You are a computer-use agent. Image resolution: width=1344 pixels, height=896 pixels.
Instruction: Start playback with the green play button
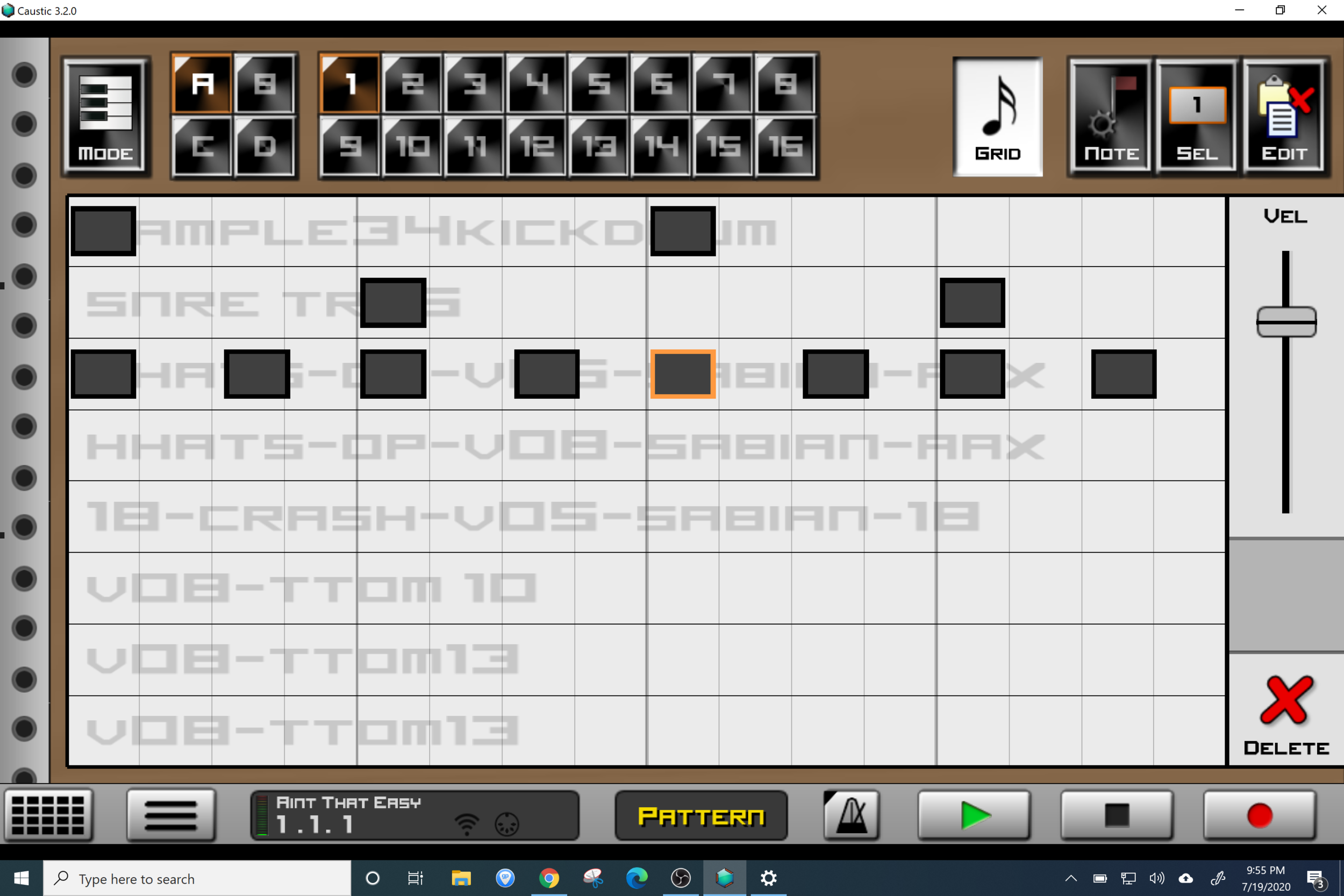coord(974,815)
